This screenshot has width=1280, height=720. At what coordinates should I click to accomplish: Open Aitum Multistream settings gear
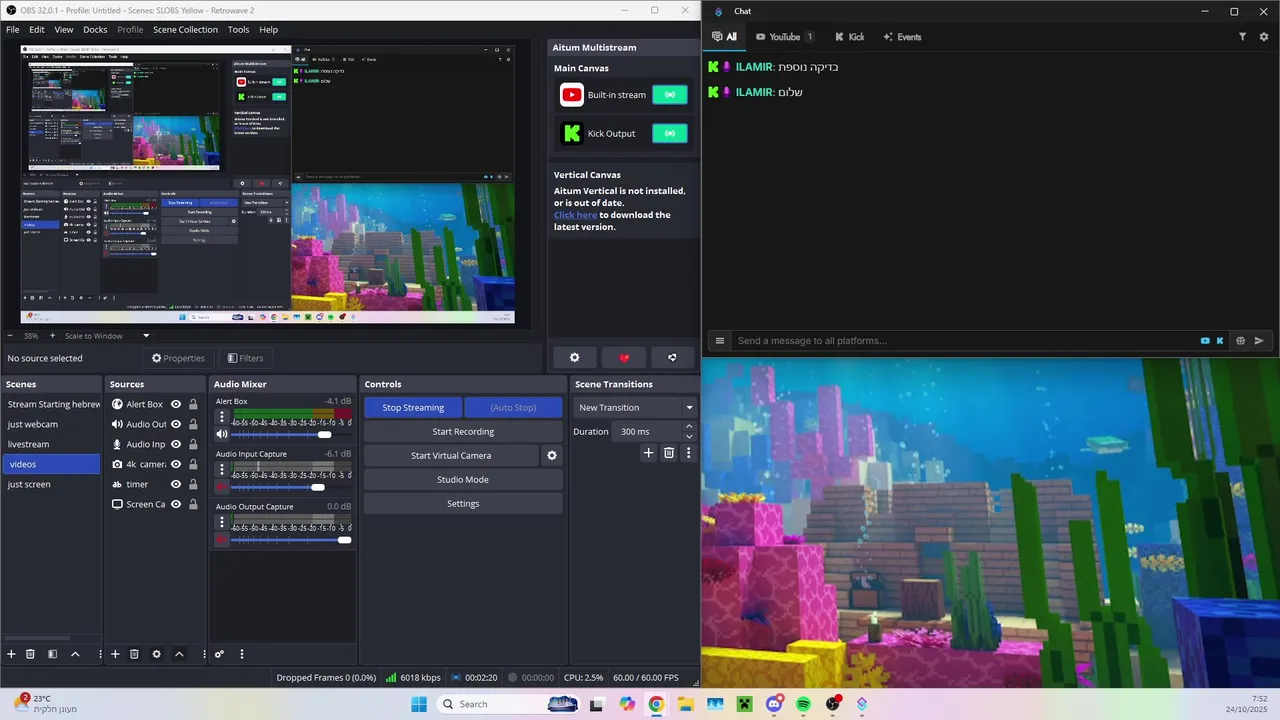[x=574, y=357]
